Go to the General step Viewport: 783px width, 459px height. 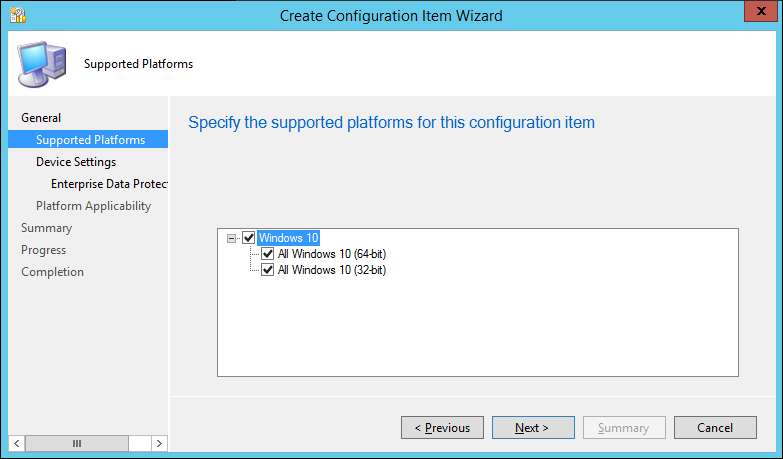41,118
